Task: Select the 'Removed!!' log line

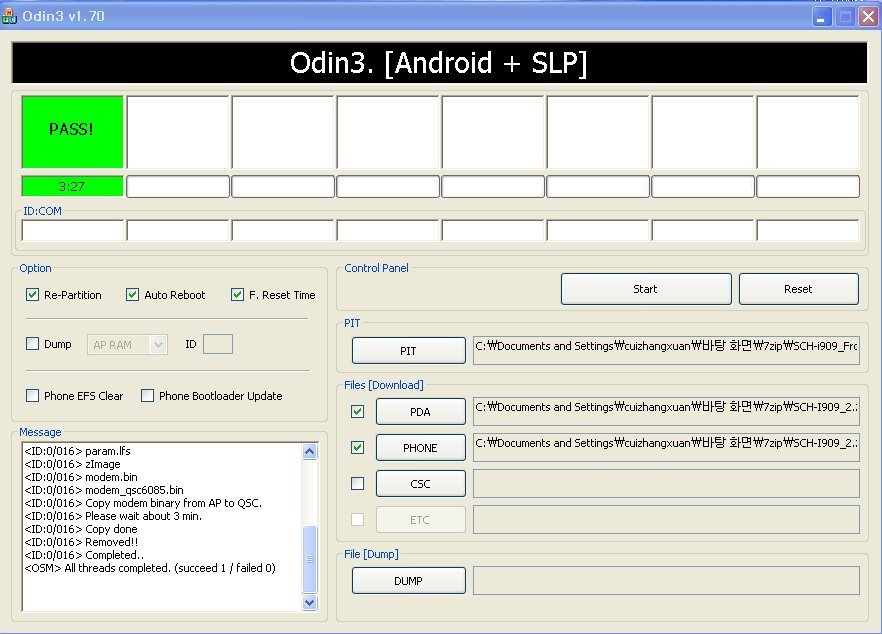Action: pos(82,542)
